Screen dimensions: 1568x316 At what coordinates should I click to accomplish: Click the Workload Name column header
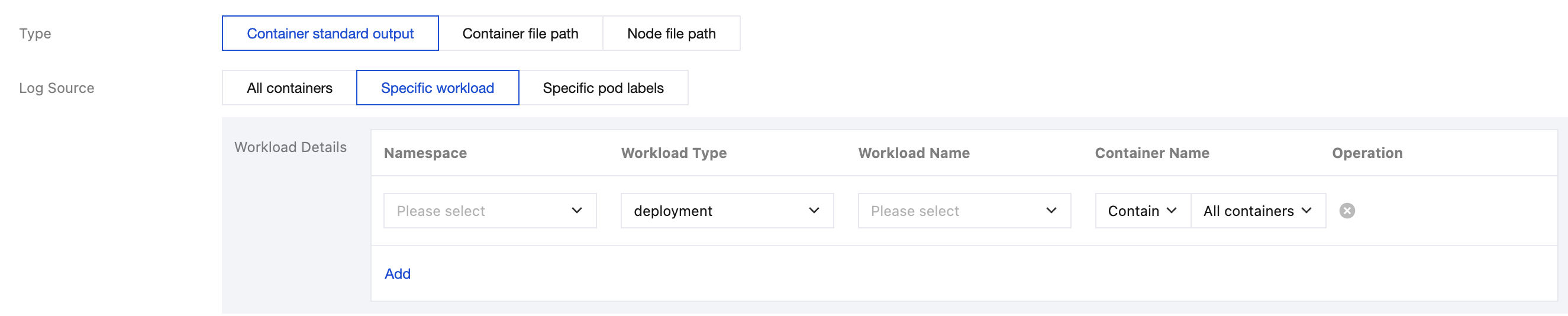point(913,153)
